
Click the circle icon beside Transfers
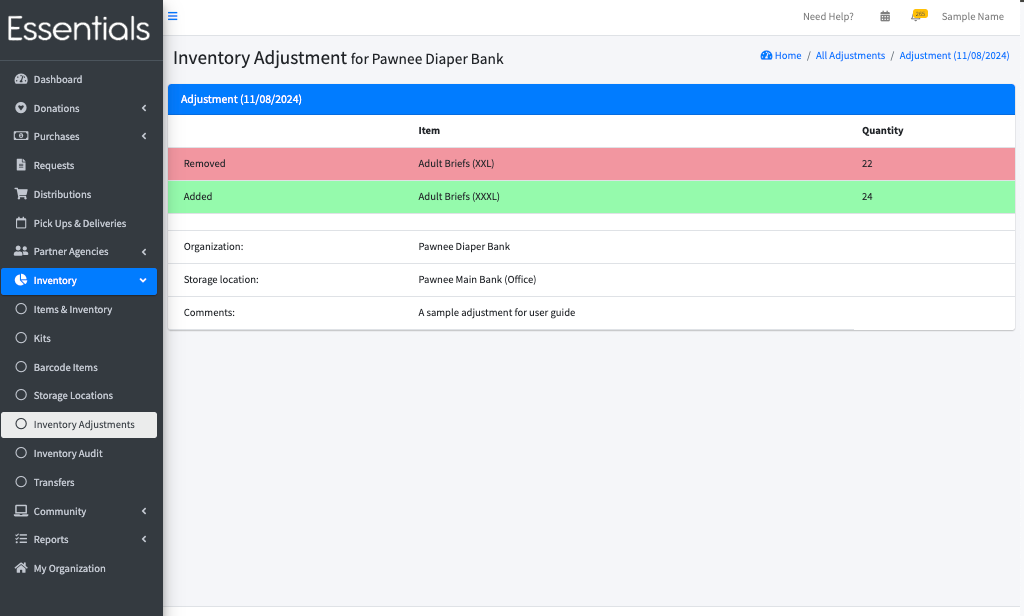tap(21, 481)
